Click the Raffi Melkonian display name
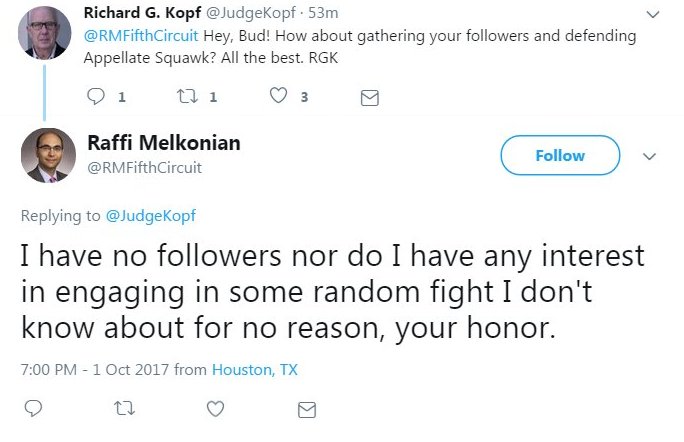This screenshot has width=684, height=442. [171, 143]
